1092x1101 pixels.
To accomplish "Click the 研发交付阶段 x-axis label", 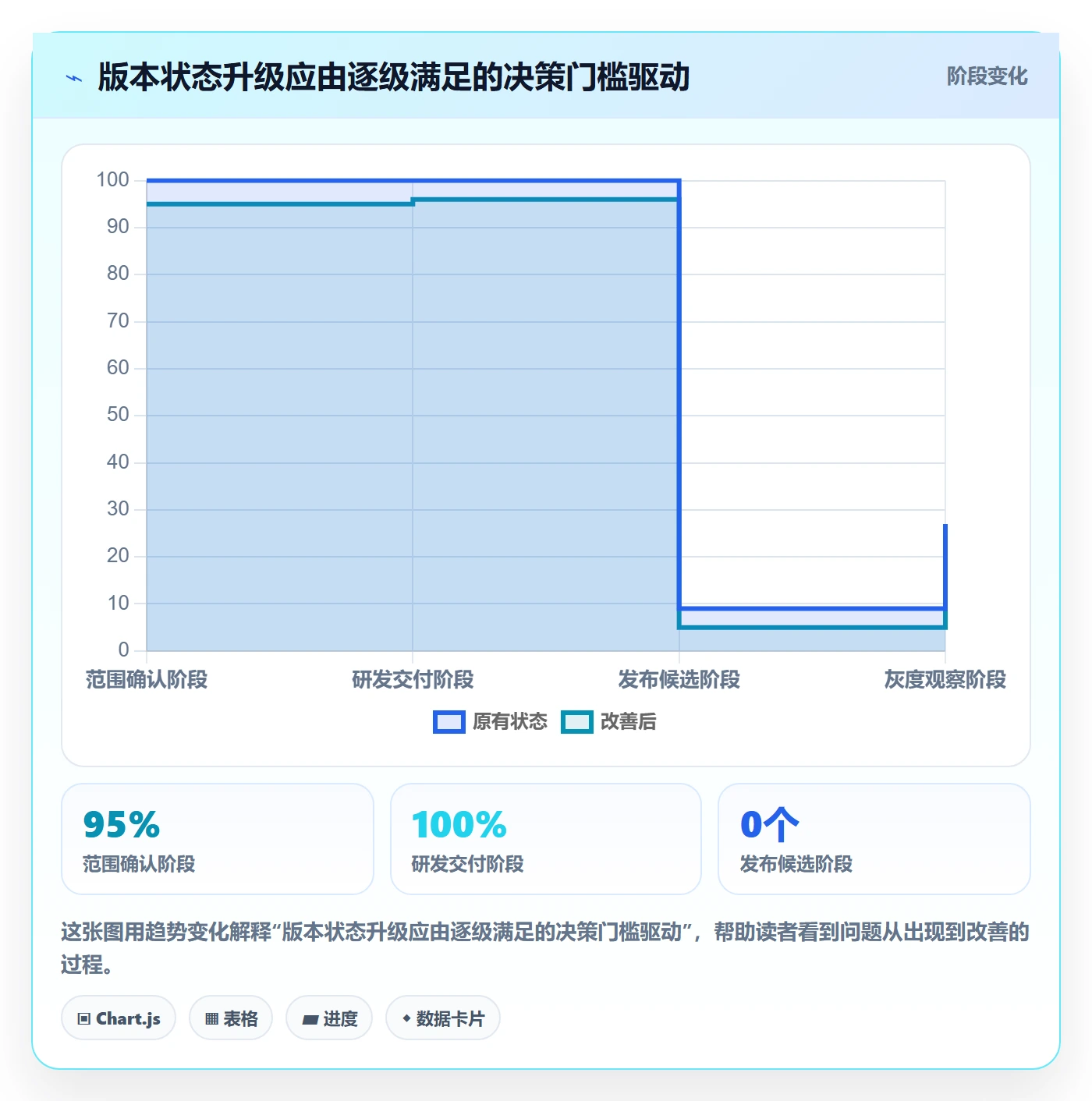I will [x=413, y=680].
